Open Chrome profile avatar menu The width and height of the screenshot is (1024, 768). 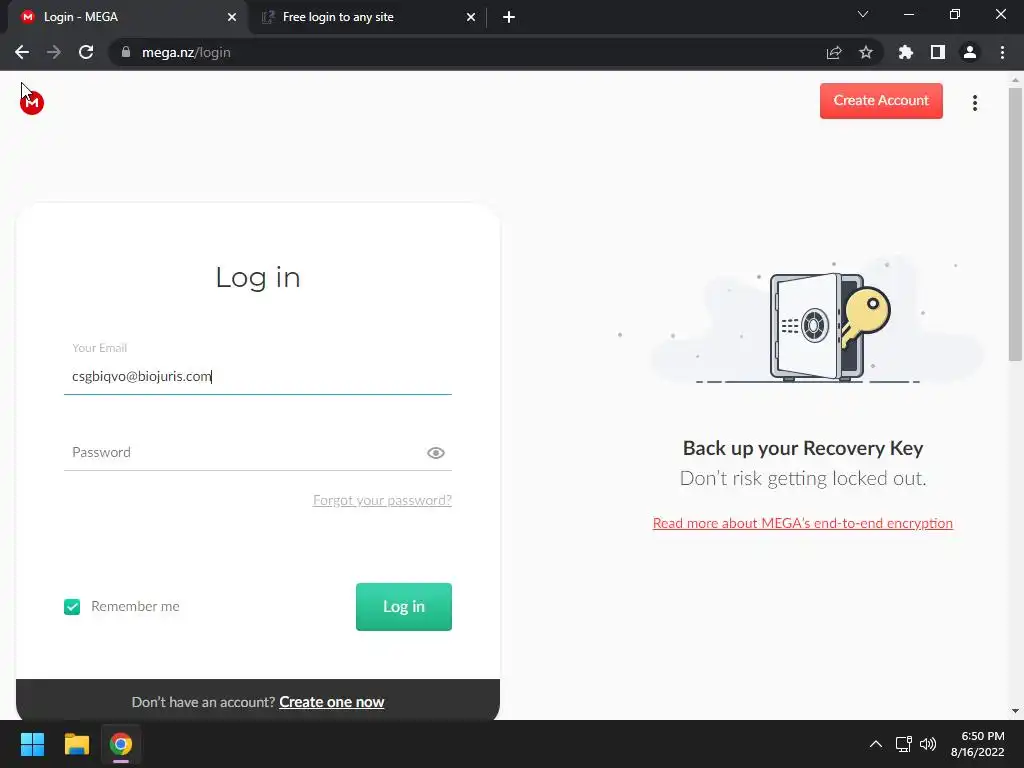tap(970, 52)
